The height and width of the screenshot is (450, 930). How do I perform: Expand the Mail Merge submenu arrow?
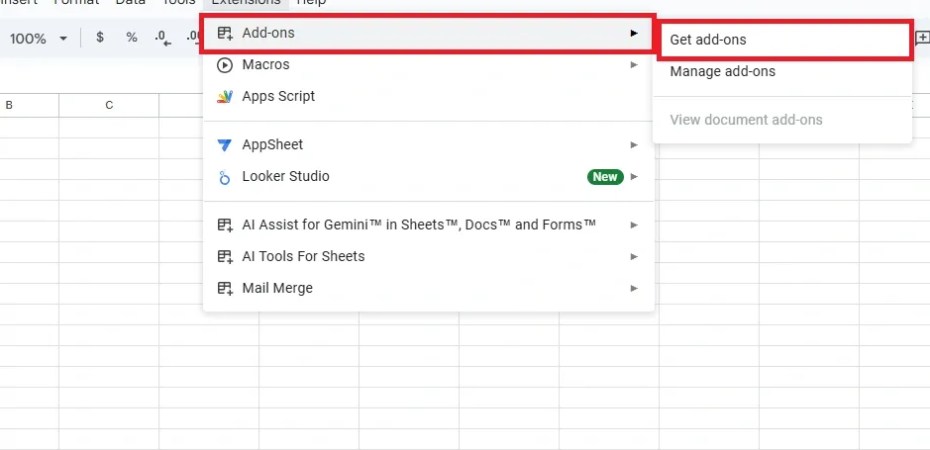[x=634, y=288]
